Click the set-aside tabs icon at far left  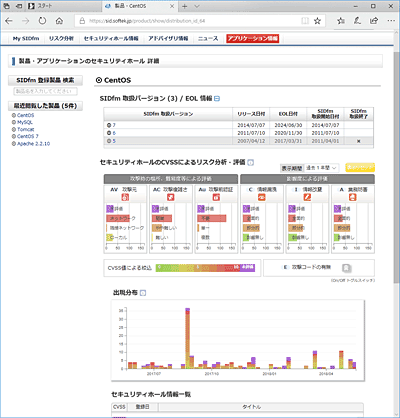click(7, 6)
